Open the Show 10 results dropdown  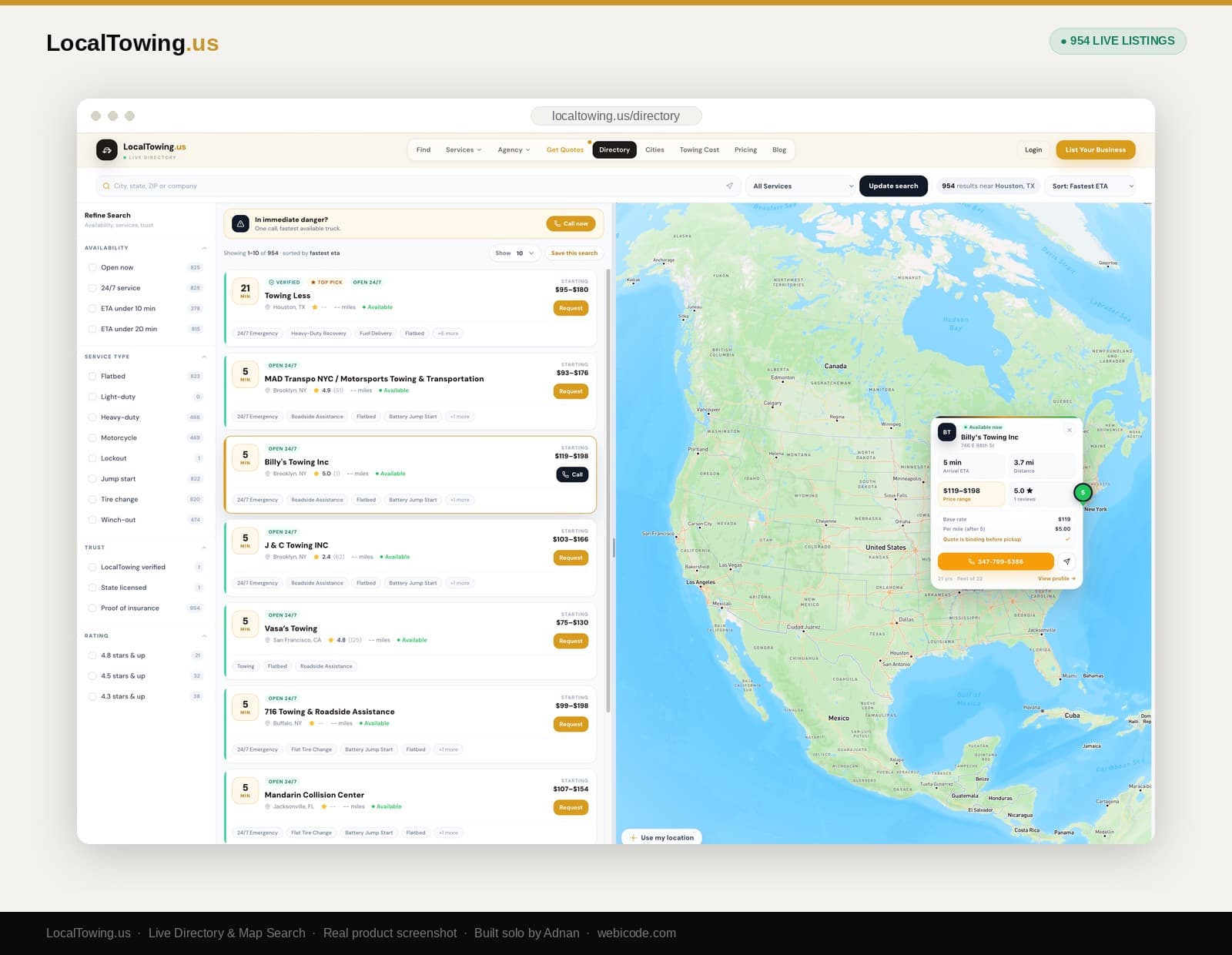pos(514,253)
